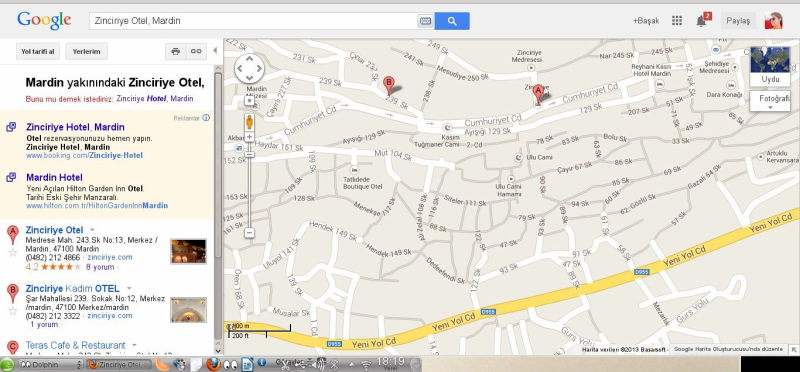This screenshot has height=372, width=800.
Task: Click the blue search magnifier button
Action: point(452,21)
